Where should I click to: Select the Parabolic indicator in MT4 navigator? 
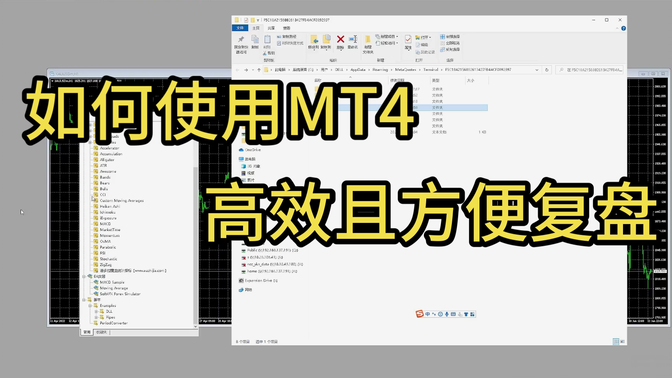pyautogui.click(x=105, y=247)
